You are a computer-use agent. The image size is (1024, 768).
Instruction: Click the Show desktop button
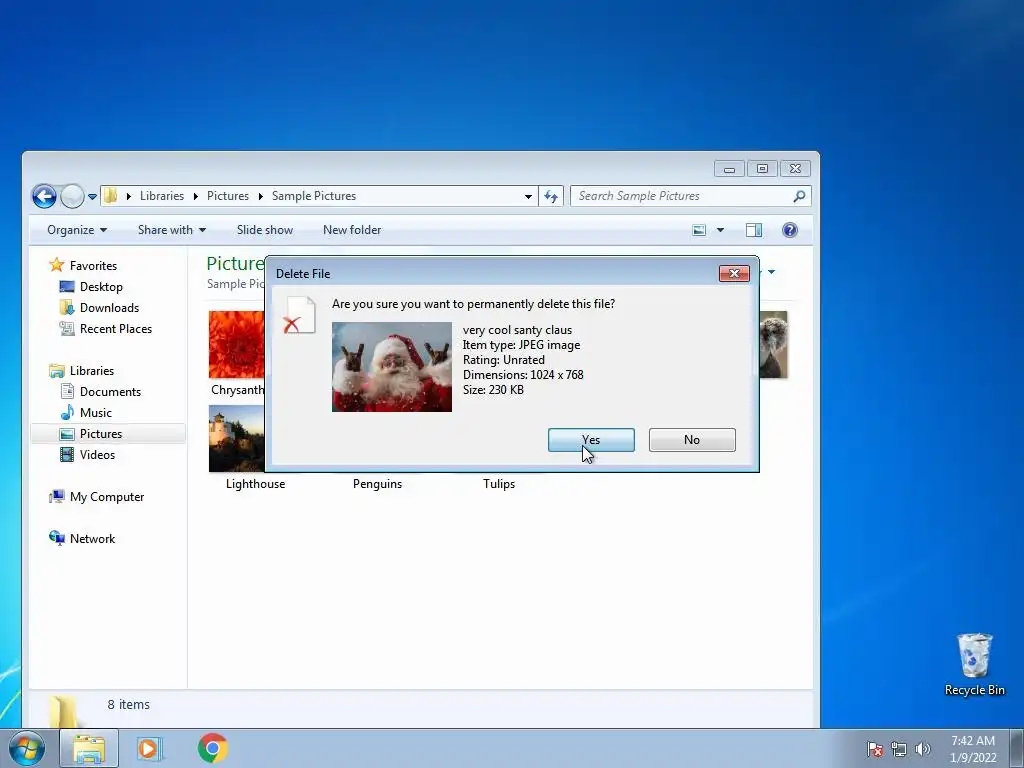pyautogui.click(x=1017, y=749)
